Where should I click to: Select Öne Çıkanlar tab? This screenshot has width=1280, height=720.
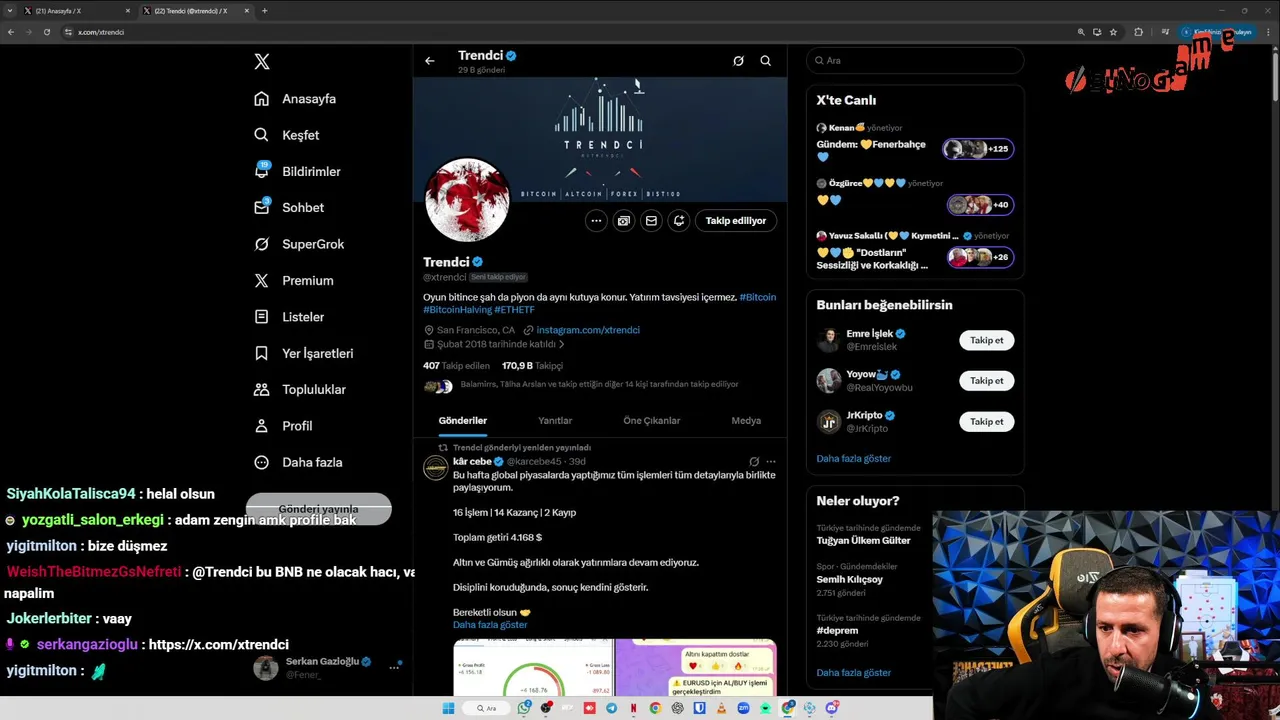click(652, 421)
